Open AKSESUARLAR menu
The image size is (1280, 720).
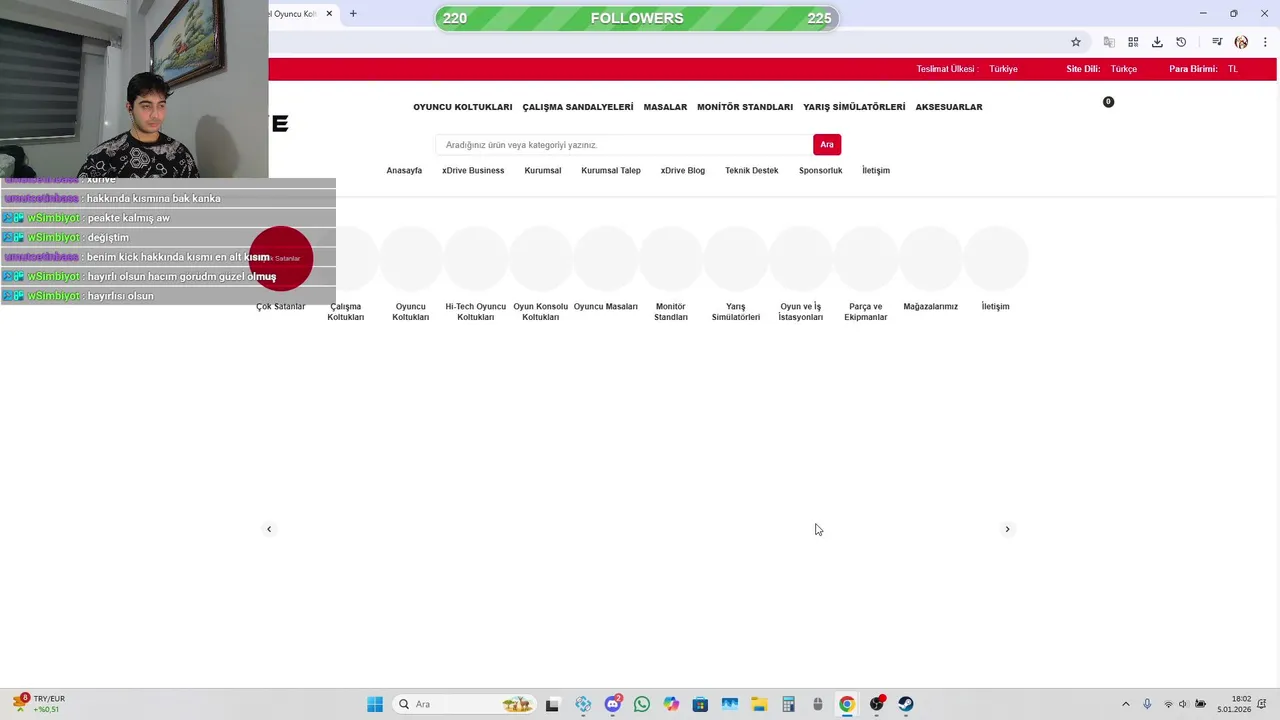coord(949,107)
